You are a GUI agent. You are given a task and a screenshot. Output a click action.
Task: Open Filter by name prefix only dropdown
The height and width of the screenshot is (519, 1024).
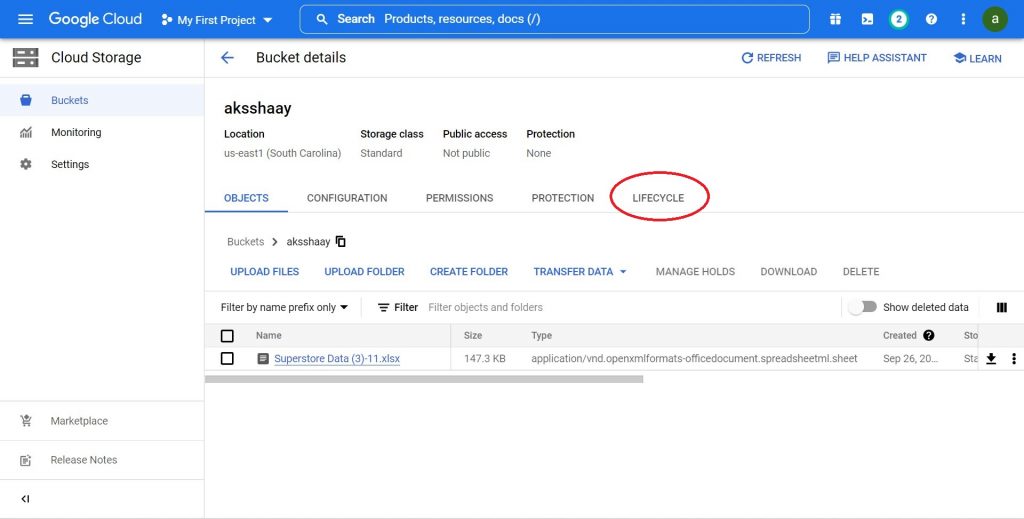click(x=284, y=307)
